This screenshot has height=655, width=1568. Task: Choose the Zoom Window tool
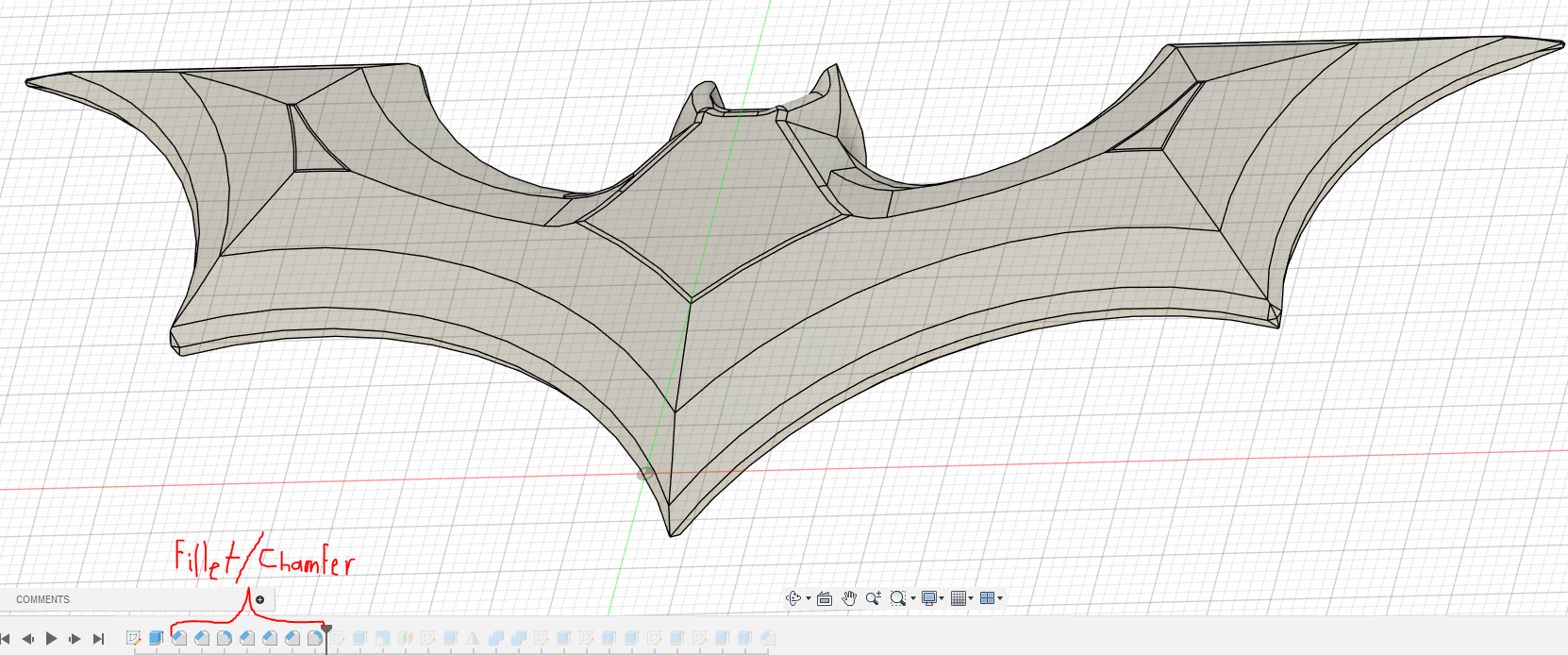897,597
